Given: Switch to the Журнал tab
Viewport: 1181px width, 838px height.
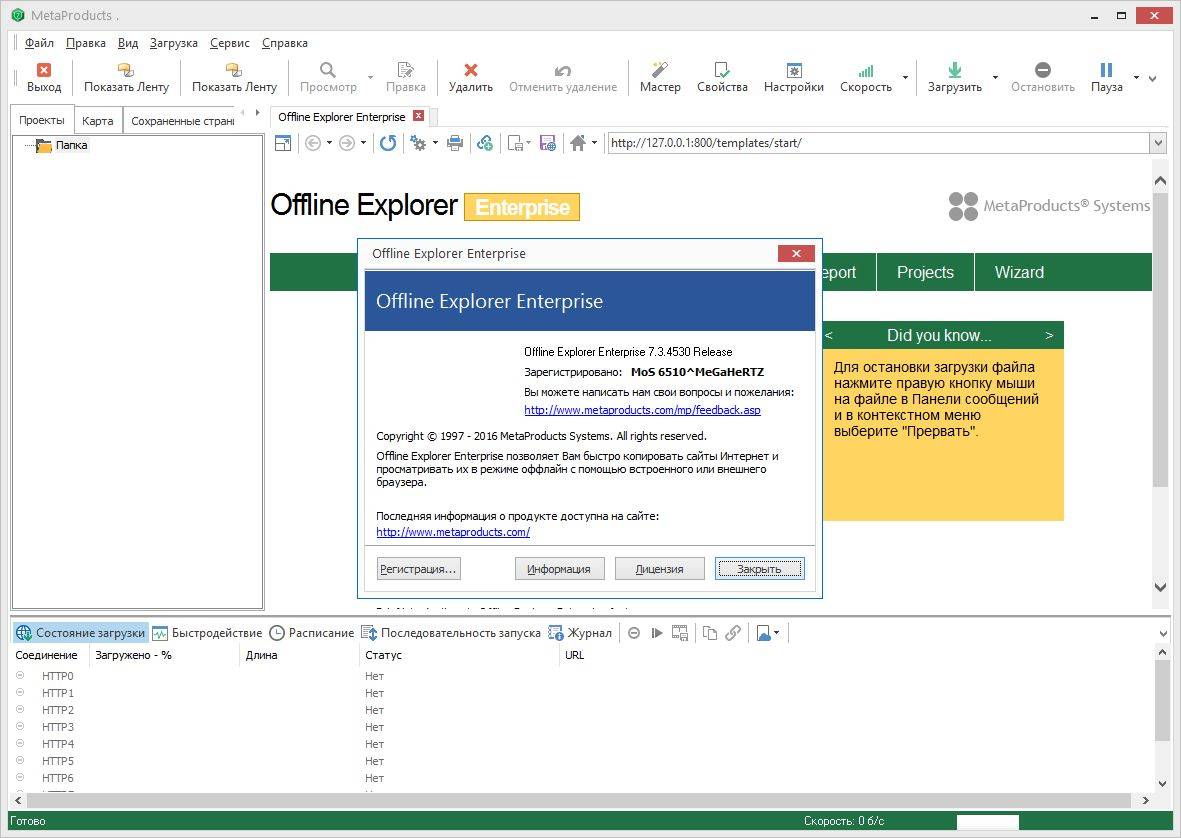Looking at the screenshot, I should pos(580,633).
